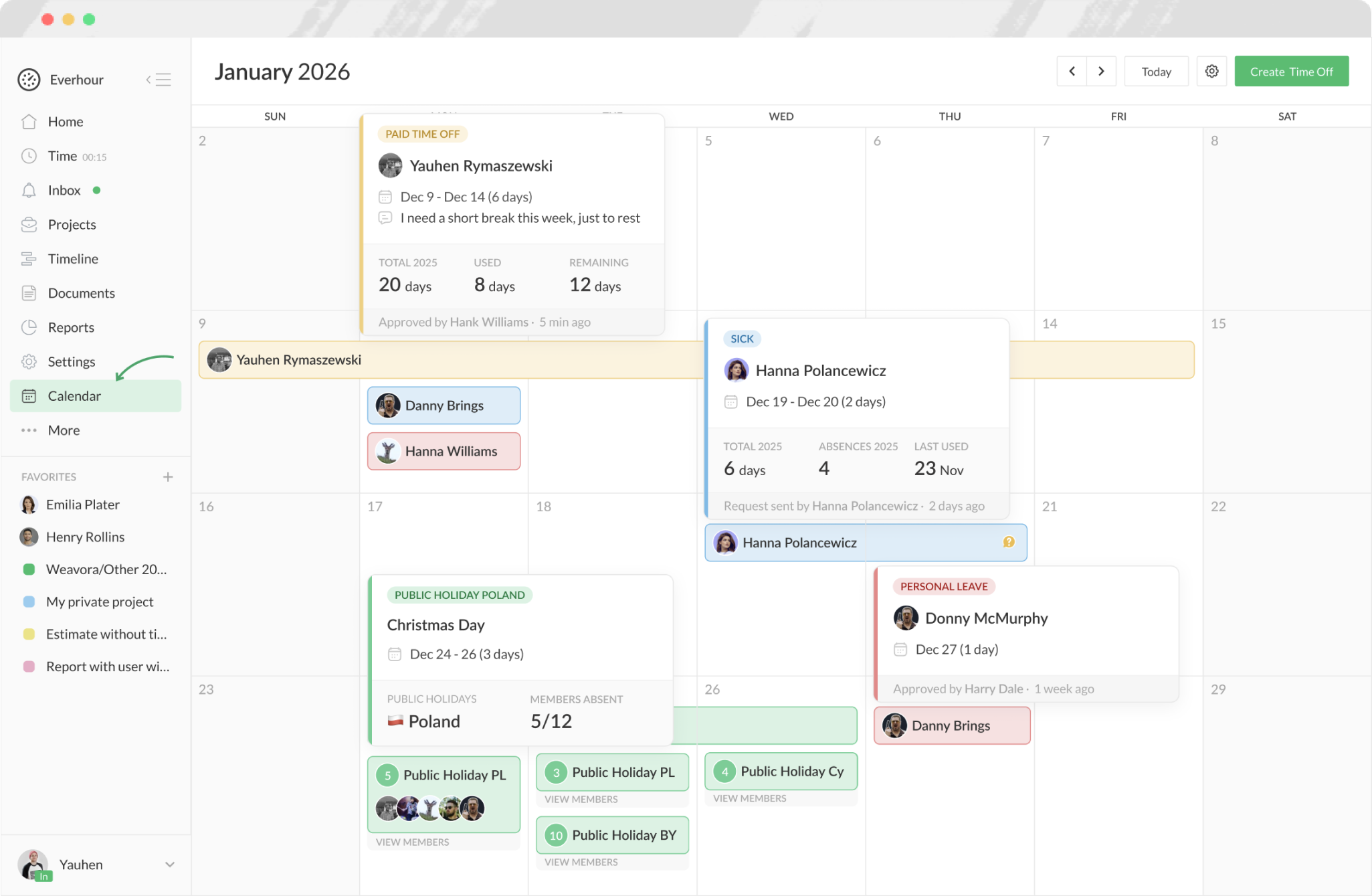The width and height of the screenshot is (1372, 896).
Task: Go to next month arrow
Action: pyautogui.click(x=1101, y=72)
